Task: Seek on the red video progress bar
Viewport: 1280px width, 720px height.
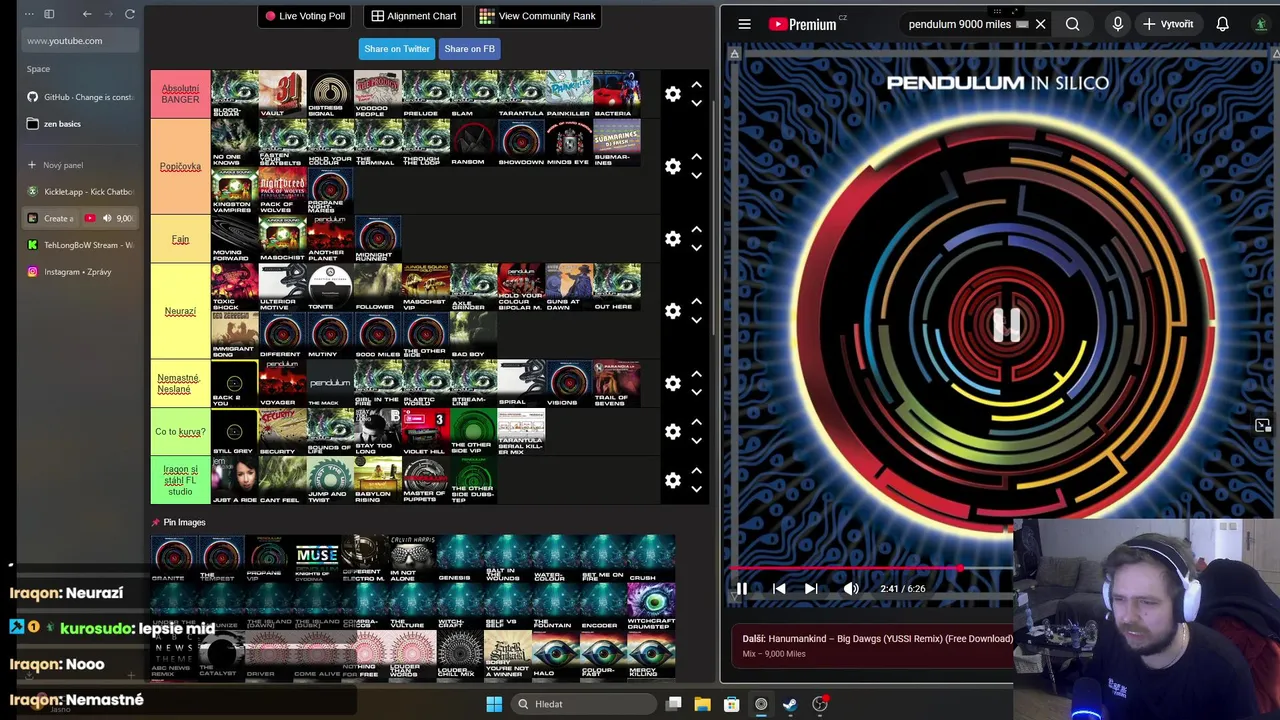Action: click(x=872, y=569)
